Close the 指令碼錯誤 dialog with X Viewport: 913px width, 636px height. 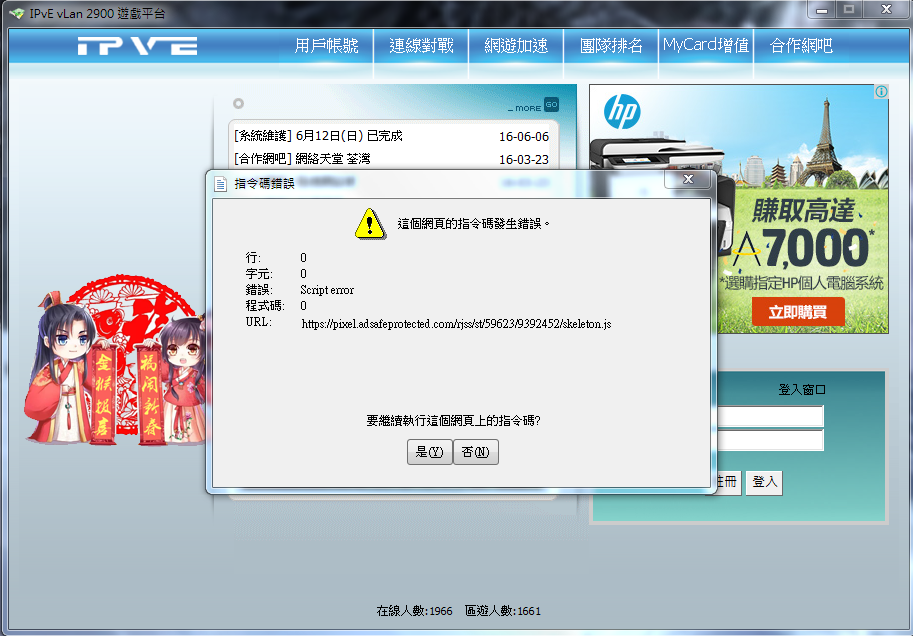point(688,179)
